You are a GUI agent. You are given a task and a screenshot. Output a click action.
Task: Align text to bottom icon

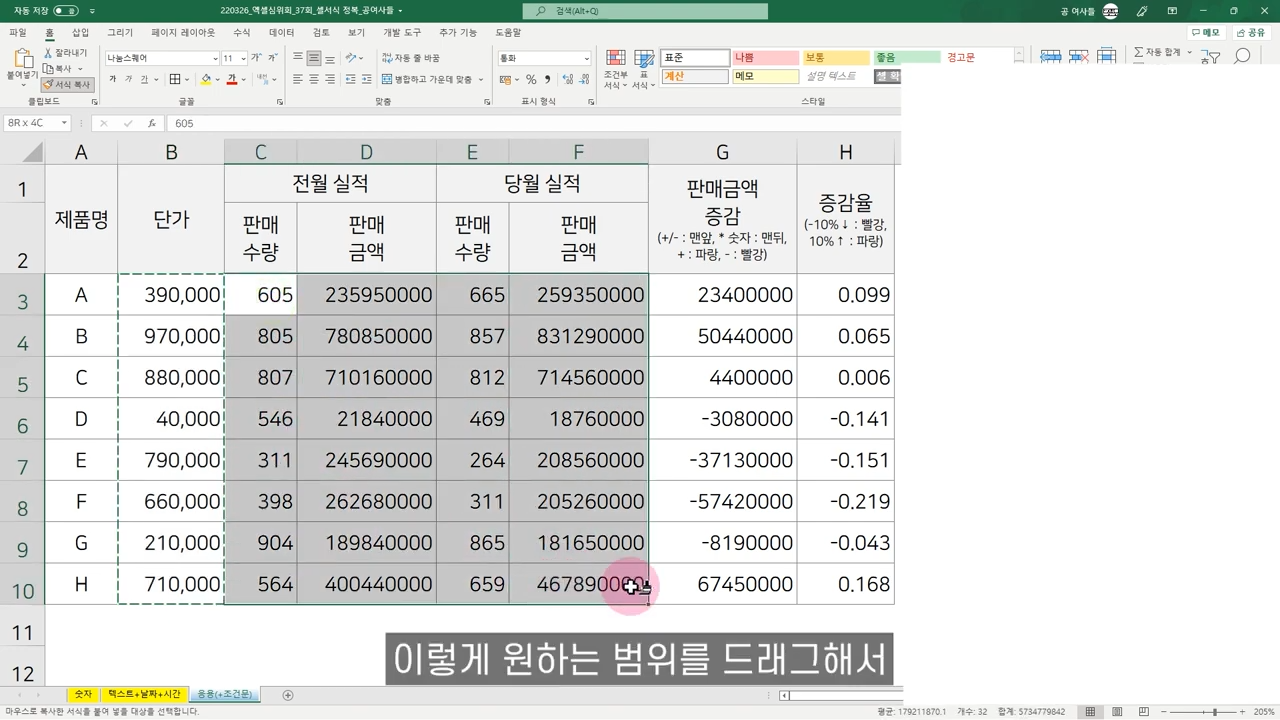[x=330, y=58]
